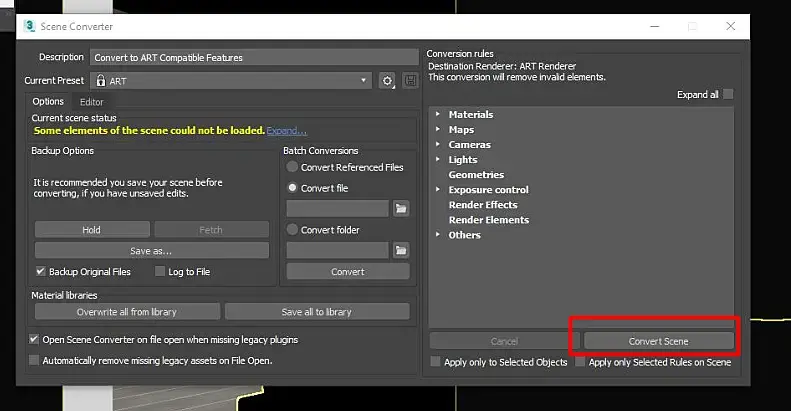
Task: Click the Fetch button
Action: click(211, 229)
